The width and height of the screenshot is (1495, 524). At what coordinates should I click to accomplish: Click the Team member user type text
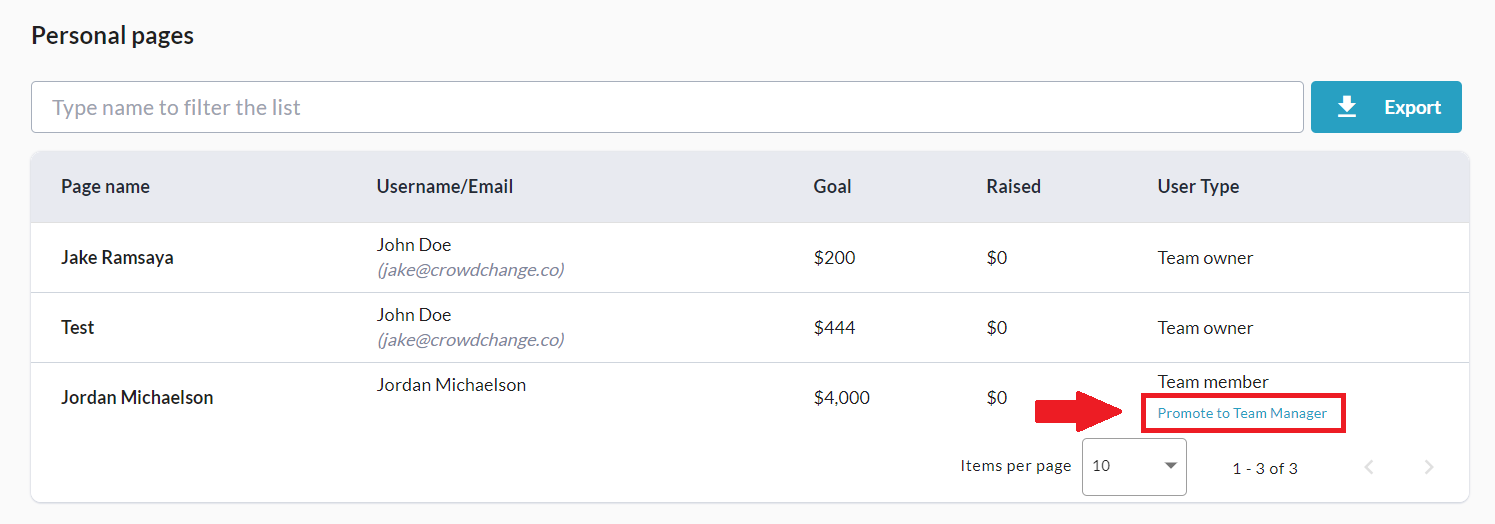1212,382
